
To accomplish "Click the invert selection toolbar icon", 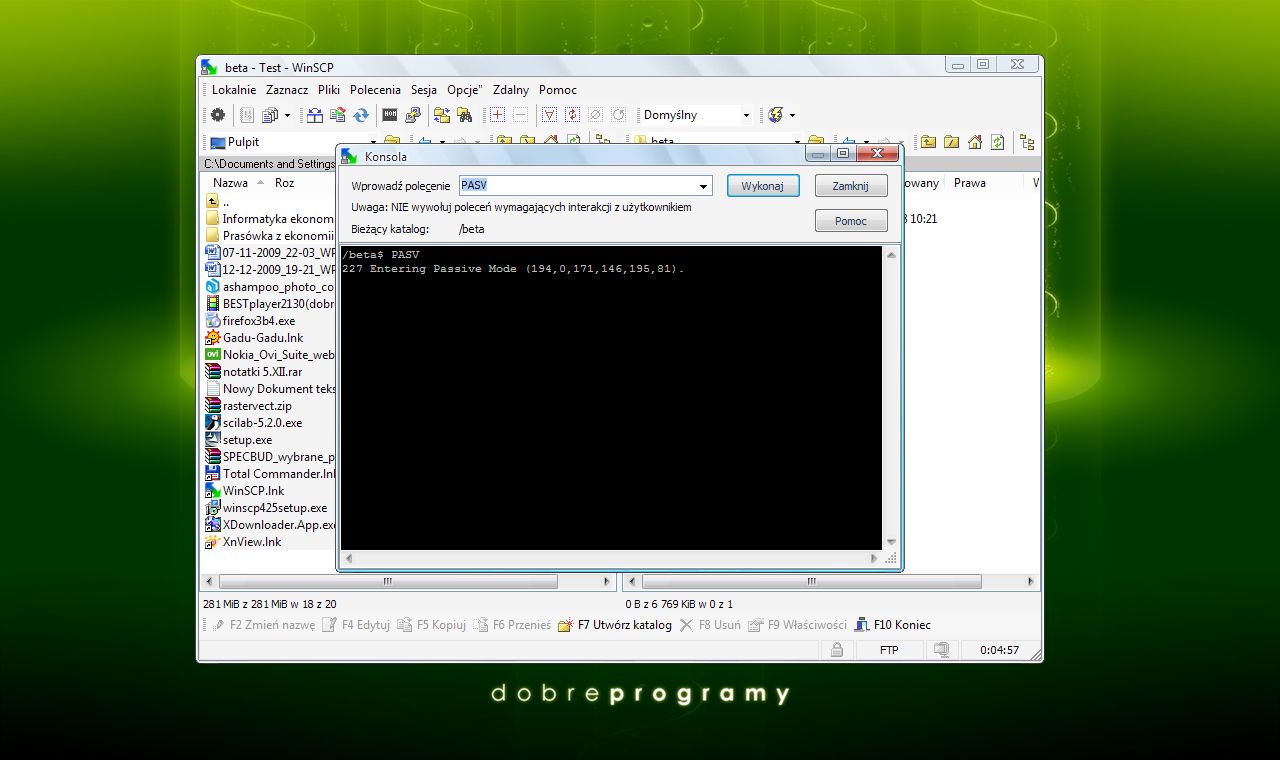I will point(572,115).
